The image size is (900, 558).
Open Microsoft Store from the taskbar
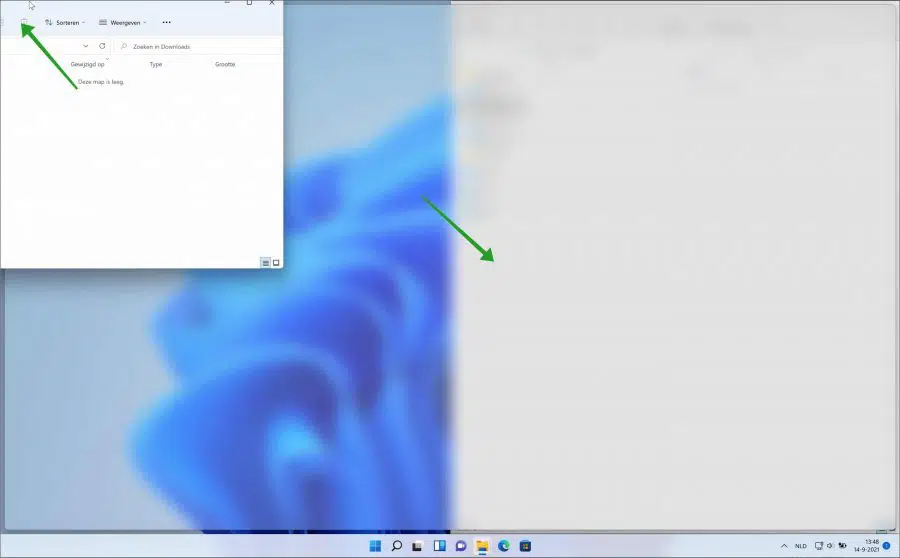coord(525,546)
